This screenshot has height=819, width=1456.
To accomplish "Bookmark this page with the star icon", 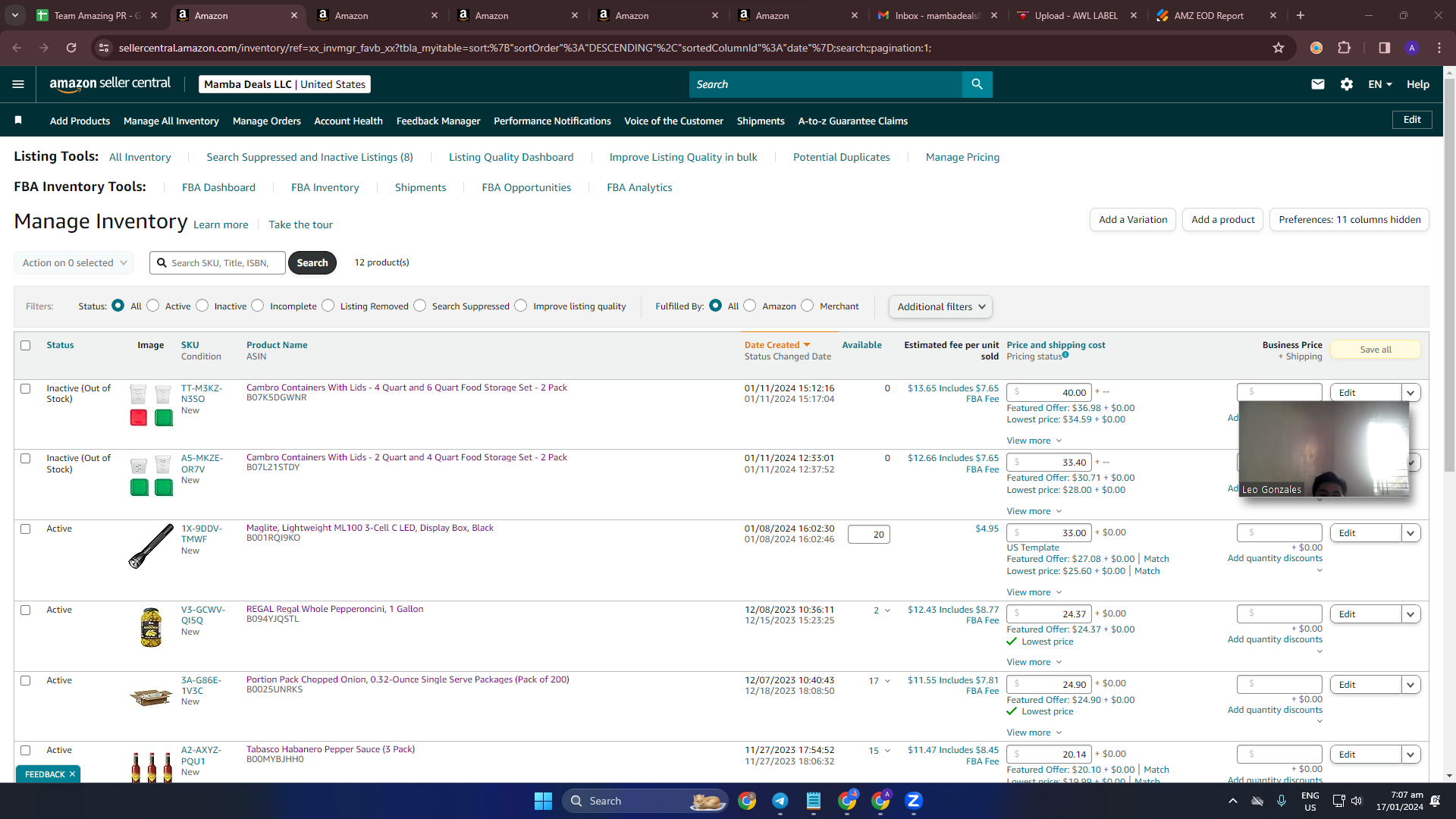I will pyautogui.click(x=1279, y=48).
